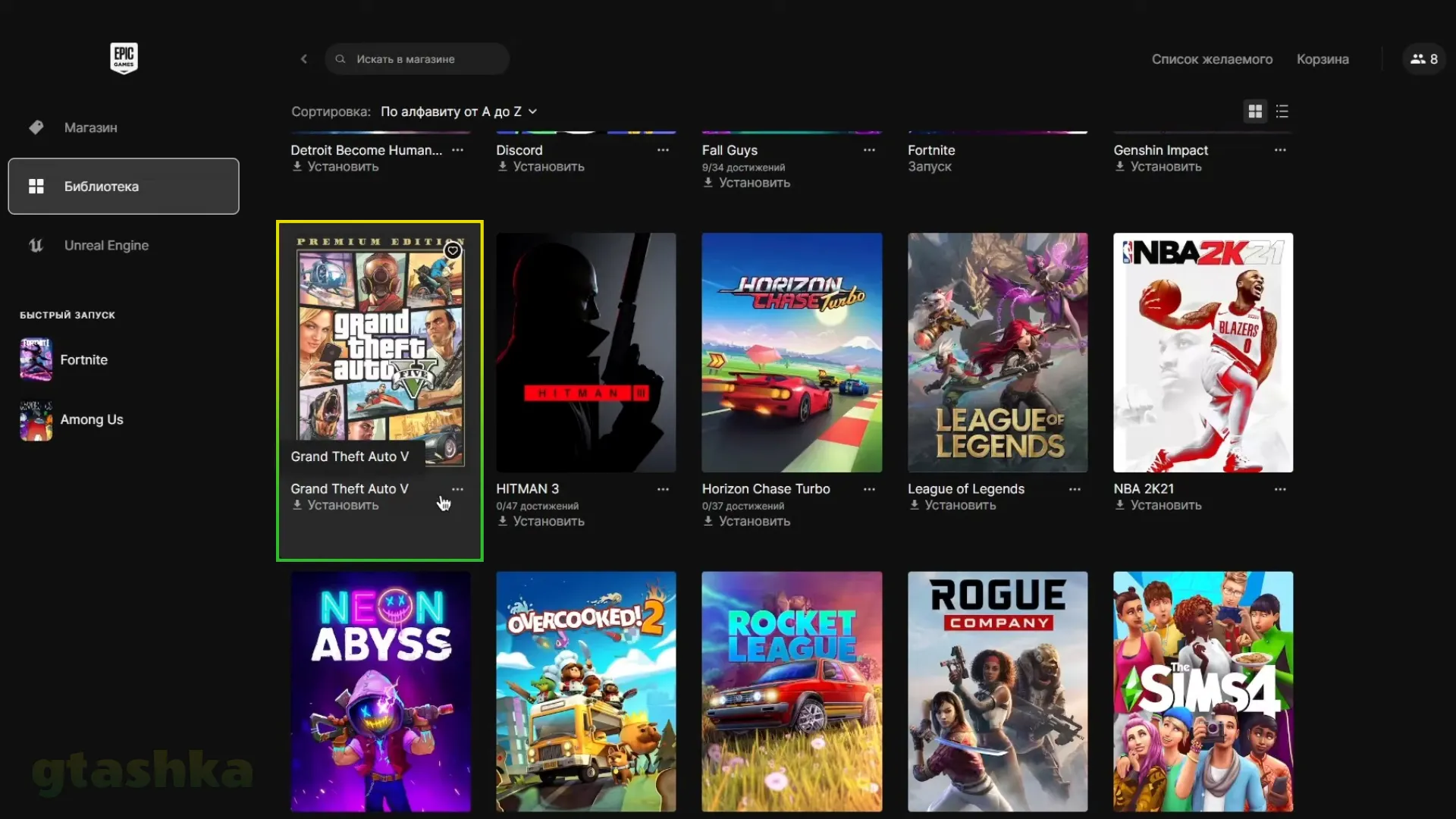Image resolution: width=1456 pixels, height=819 pixels.
Task: Install NBA 2K21
Action: point(1159,505)
